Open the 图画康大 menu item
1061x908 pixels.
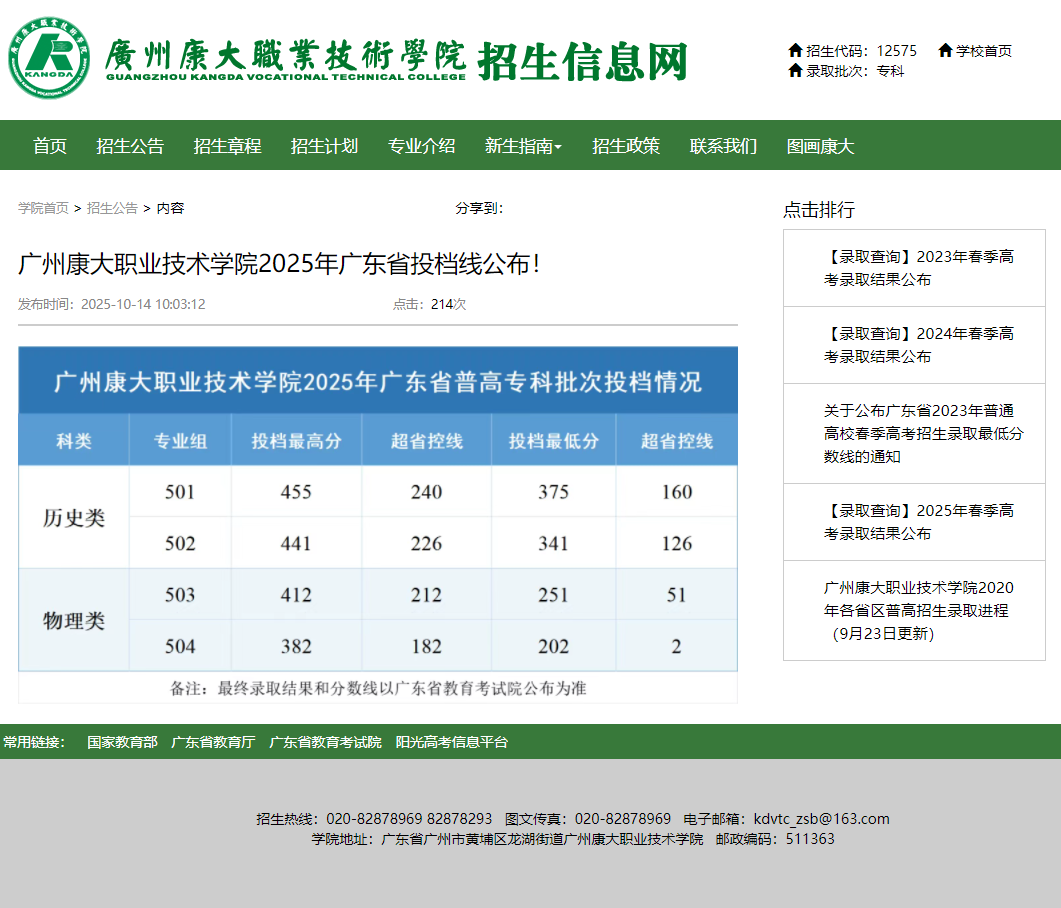pos(820,145)
